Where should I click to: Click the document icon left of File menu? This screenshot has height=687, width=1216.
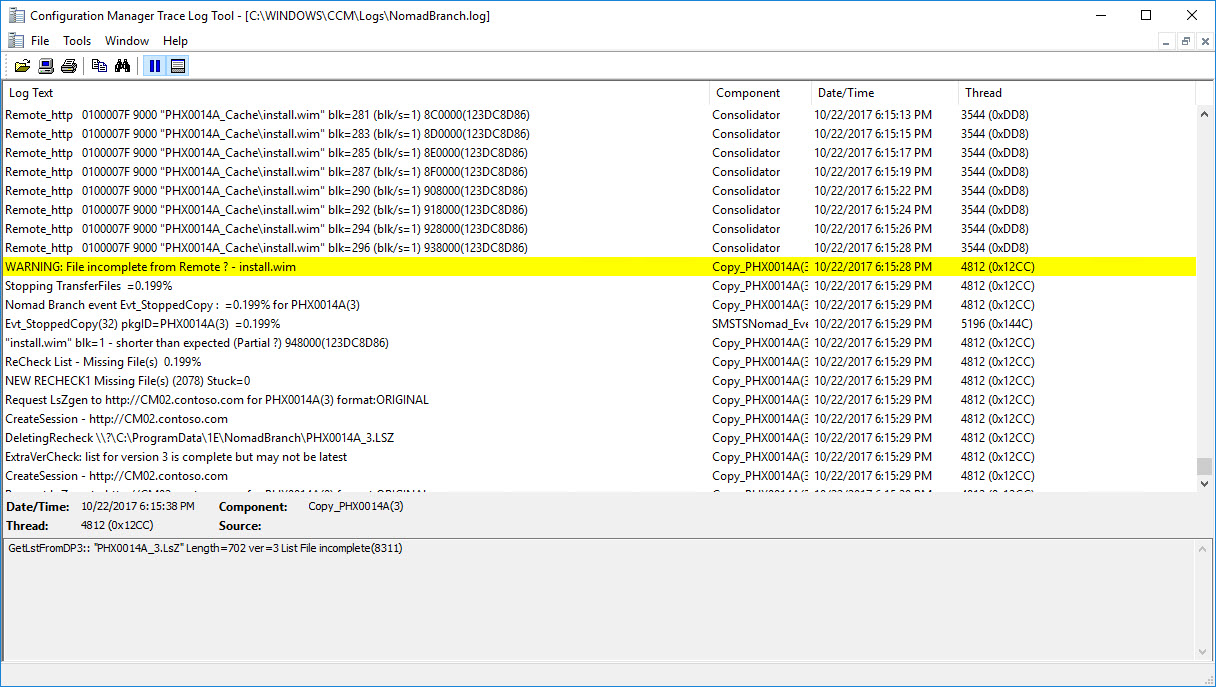click(15, 41)
